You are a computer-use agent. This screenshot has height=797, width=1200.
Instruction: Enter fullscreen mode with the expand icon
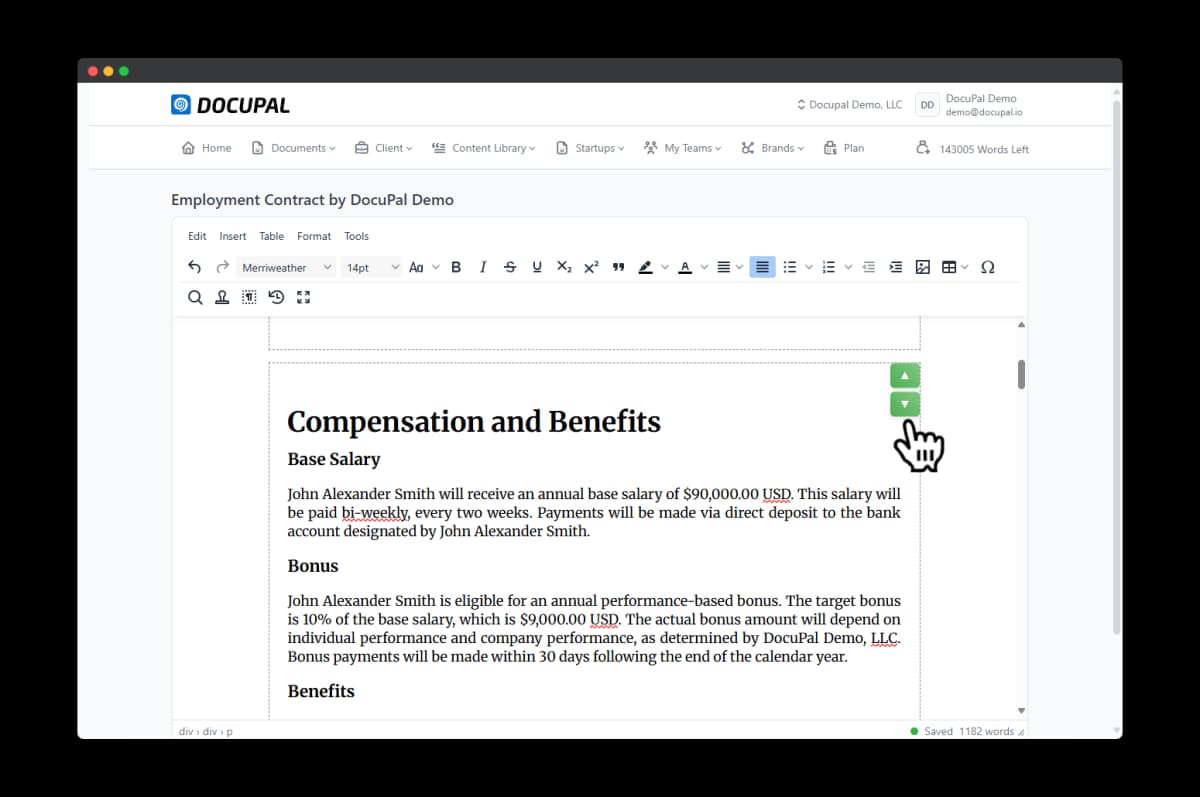[x=303, y=297]
